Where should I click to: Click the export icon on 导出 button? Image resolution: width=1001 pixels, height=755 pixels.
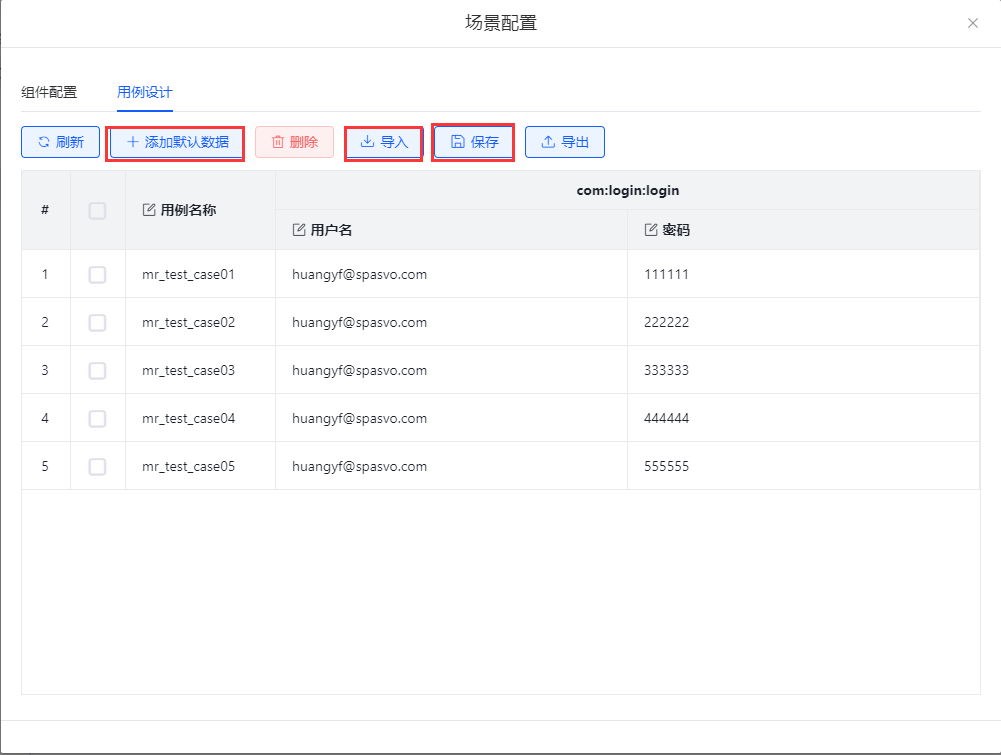pos(548,142)
